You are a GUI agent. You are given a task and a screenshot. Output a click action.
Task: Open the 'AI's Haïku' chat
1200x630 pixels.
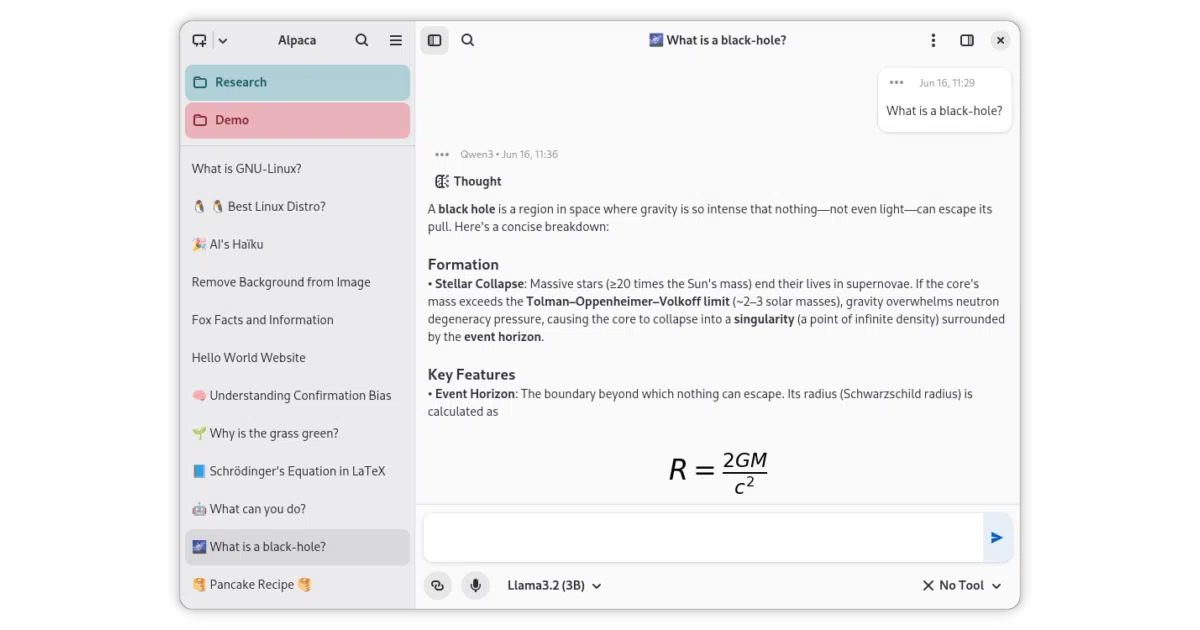click(x=297, y=245)
